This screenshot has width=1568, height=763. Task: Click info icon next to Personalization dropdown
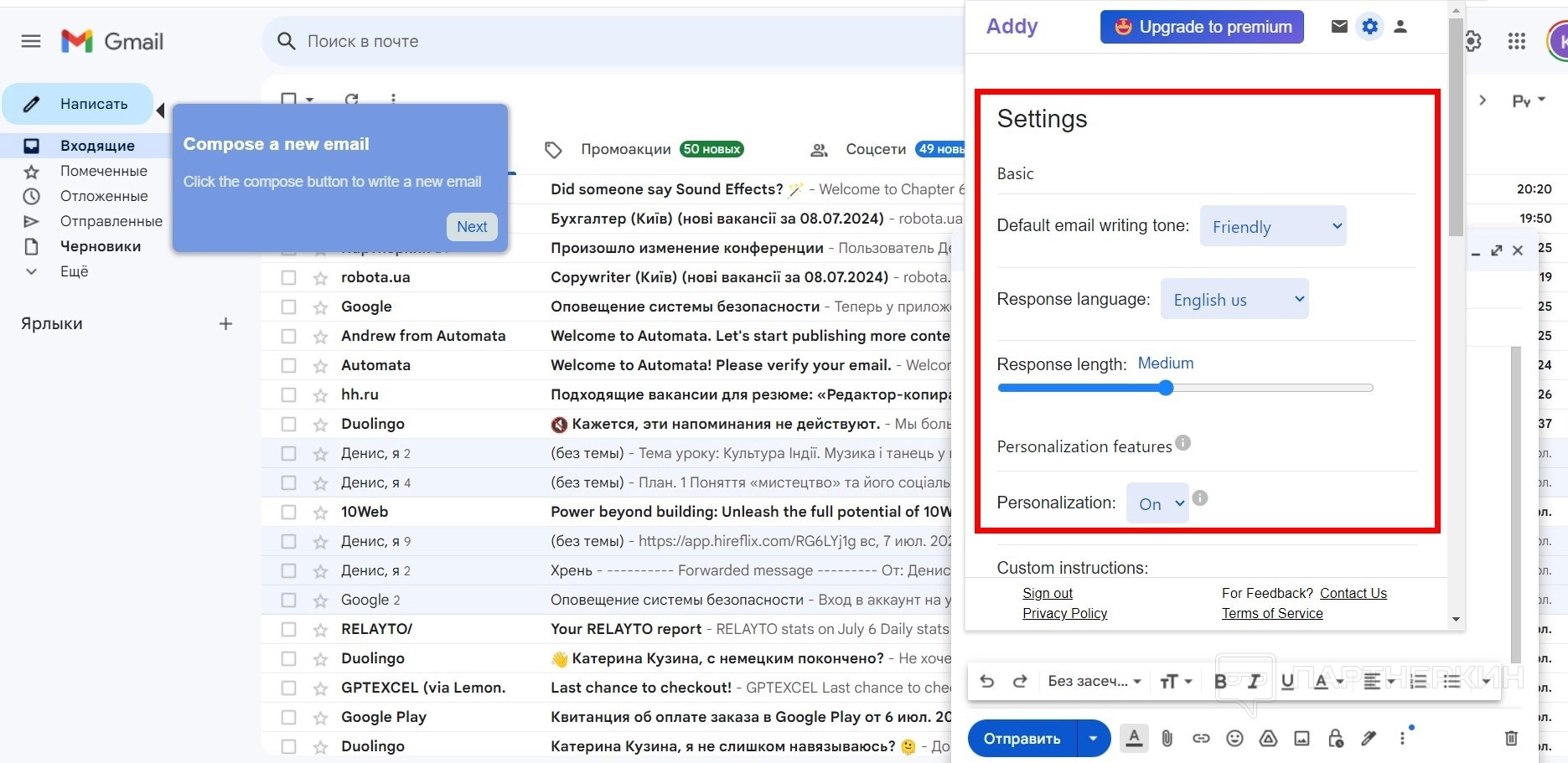1200,497
